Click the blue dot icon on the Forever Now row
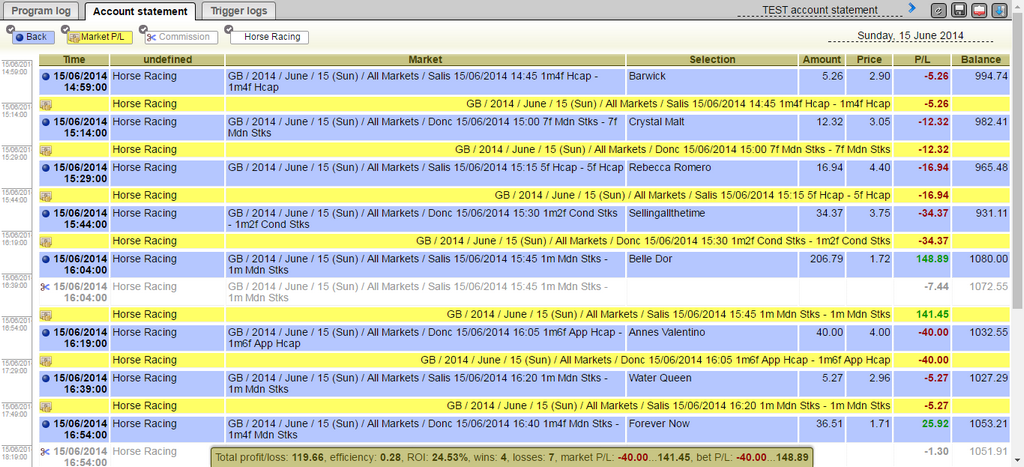 [x=45, y=424]
